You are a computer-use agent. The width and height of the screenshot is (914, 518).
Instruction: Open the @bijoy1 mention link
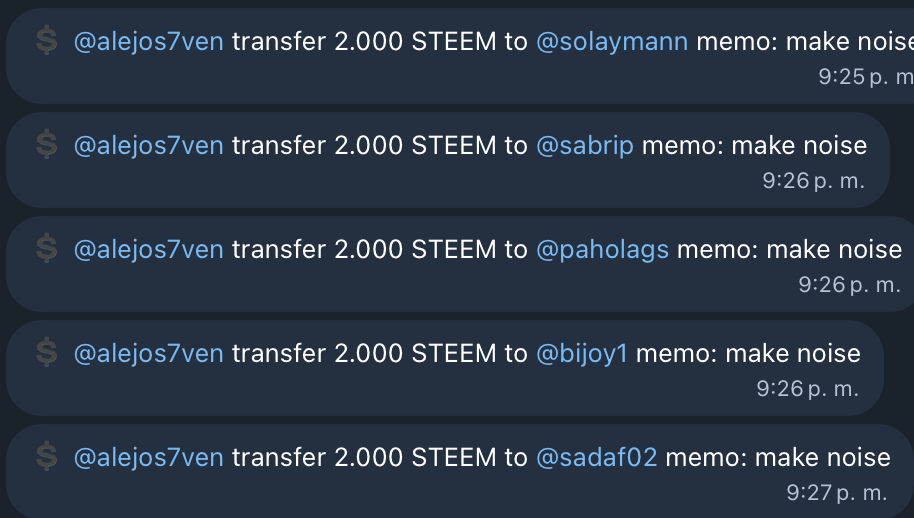coord(582,354)
